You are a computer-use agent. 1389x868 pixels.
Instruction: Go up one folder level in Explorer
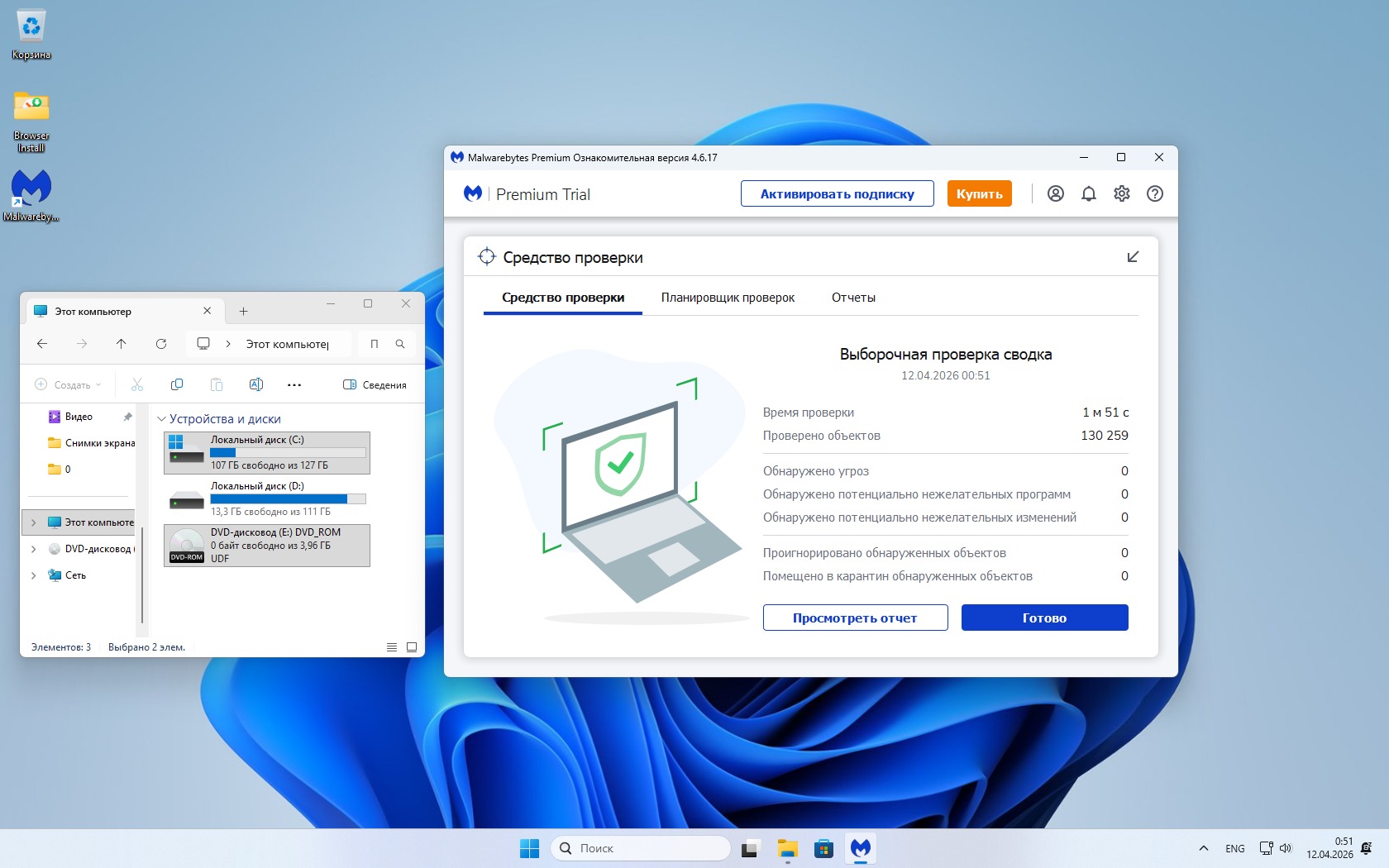pos(122,344)
